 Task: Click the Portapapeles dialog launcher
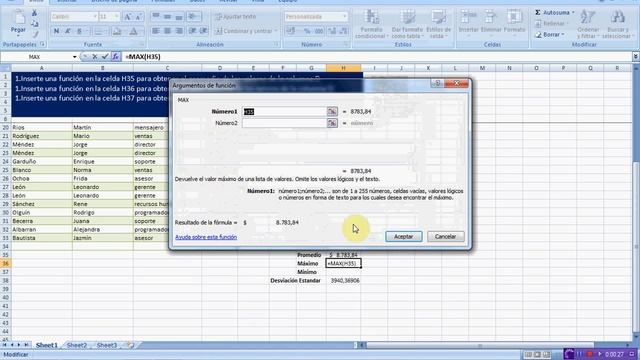42,44
